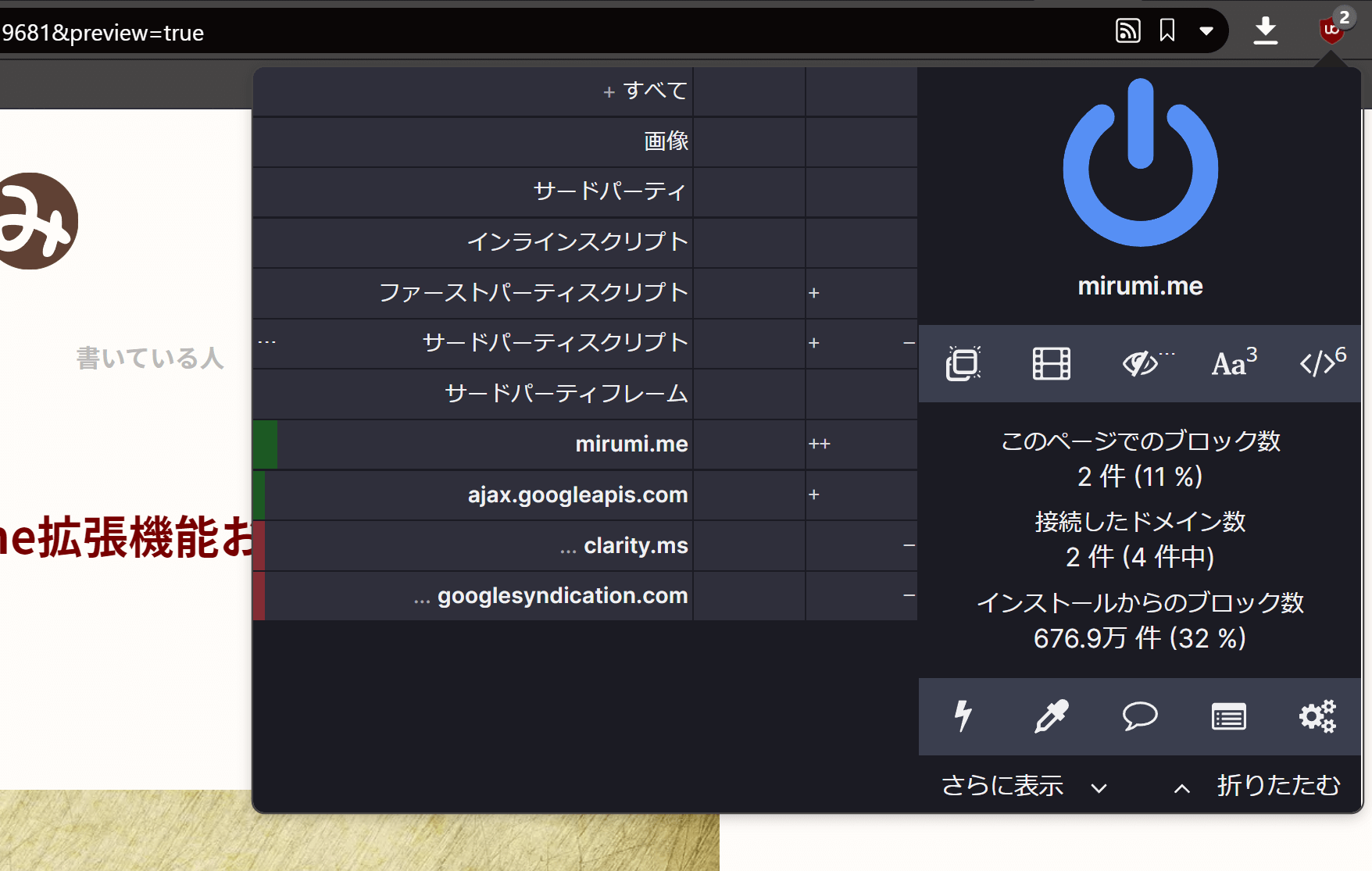Select the 画像 filter row

[x=473, y=141]
